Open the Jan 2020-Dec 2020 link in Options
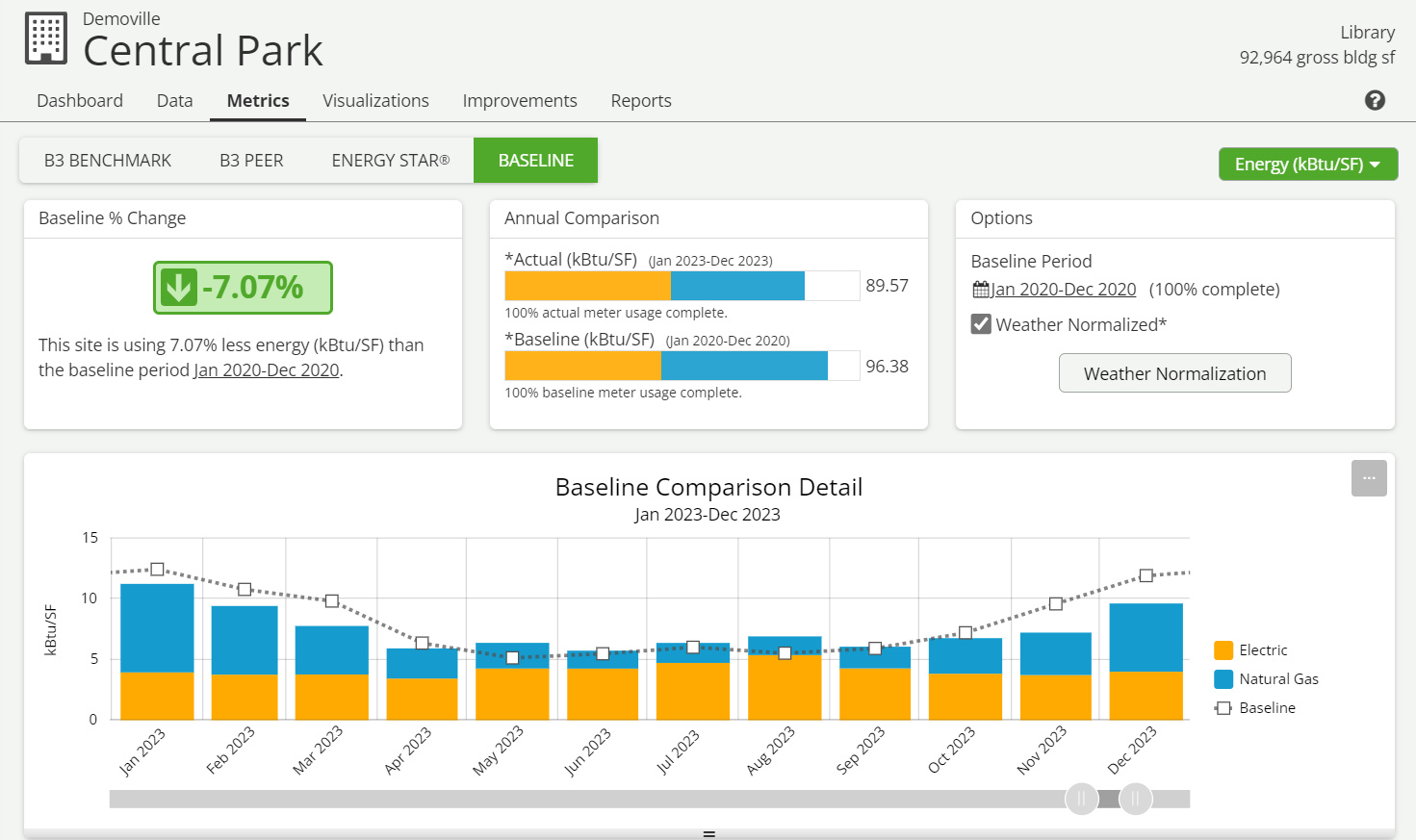Screen dimensions: 1416x840 click(x=1064, y=290)
